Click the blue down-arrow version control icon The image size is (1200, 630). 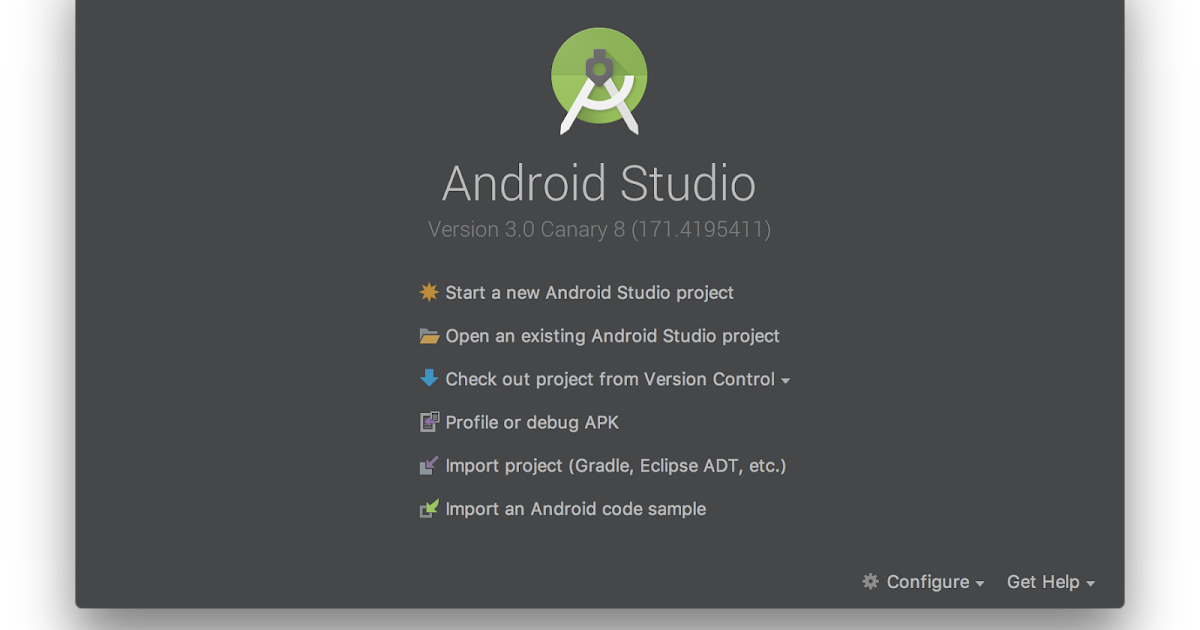(427, 379)
